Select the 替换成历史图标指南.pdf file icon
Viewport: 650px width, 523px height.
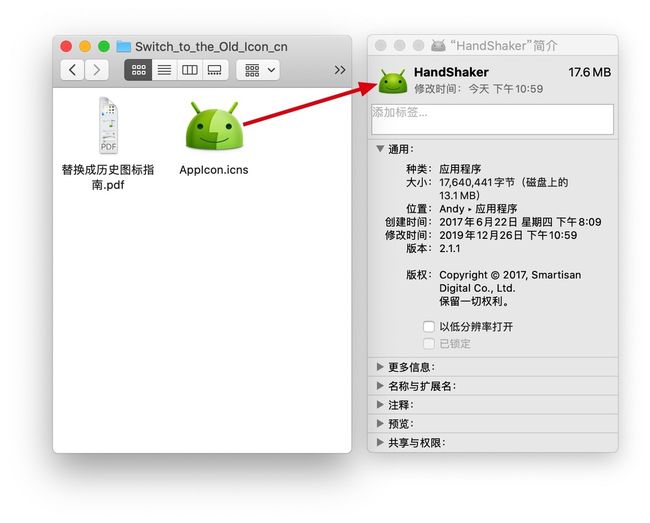108,125
